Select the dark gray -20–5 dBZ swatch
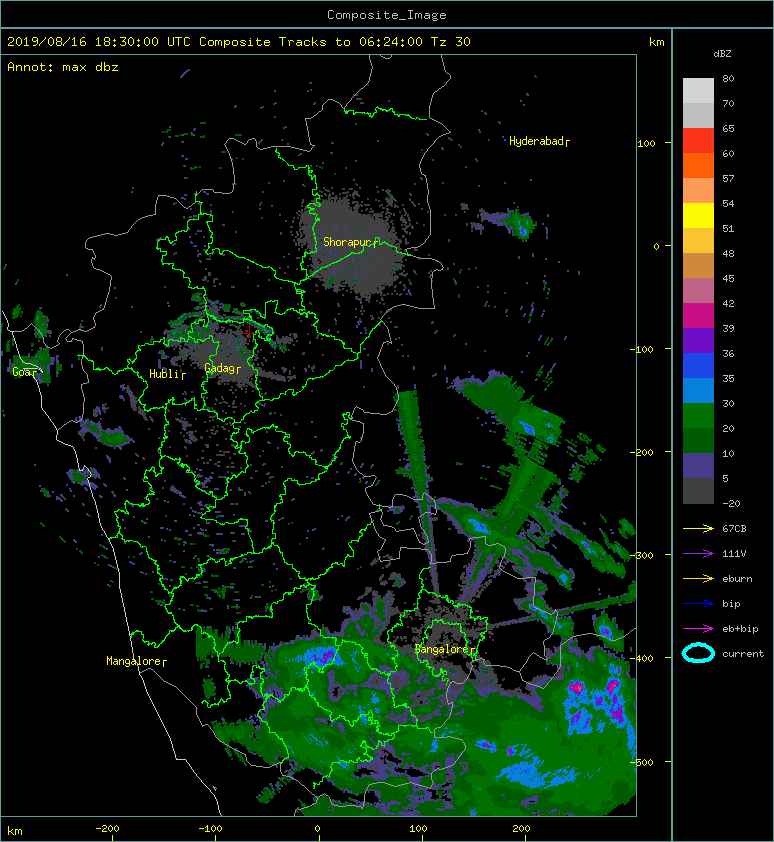This screenshot has height=842, width=774. pyautogui.click(x=698, y=490)
